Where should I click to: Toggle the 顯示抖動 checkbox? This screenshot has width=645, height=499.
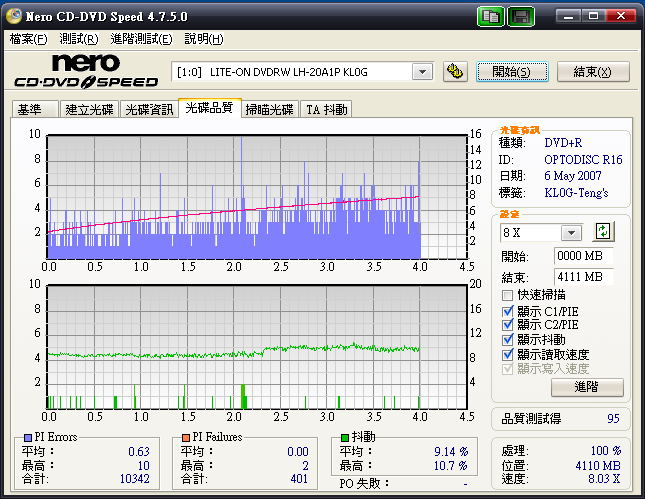[x=508, y=339]
